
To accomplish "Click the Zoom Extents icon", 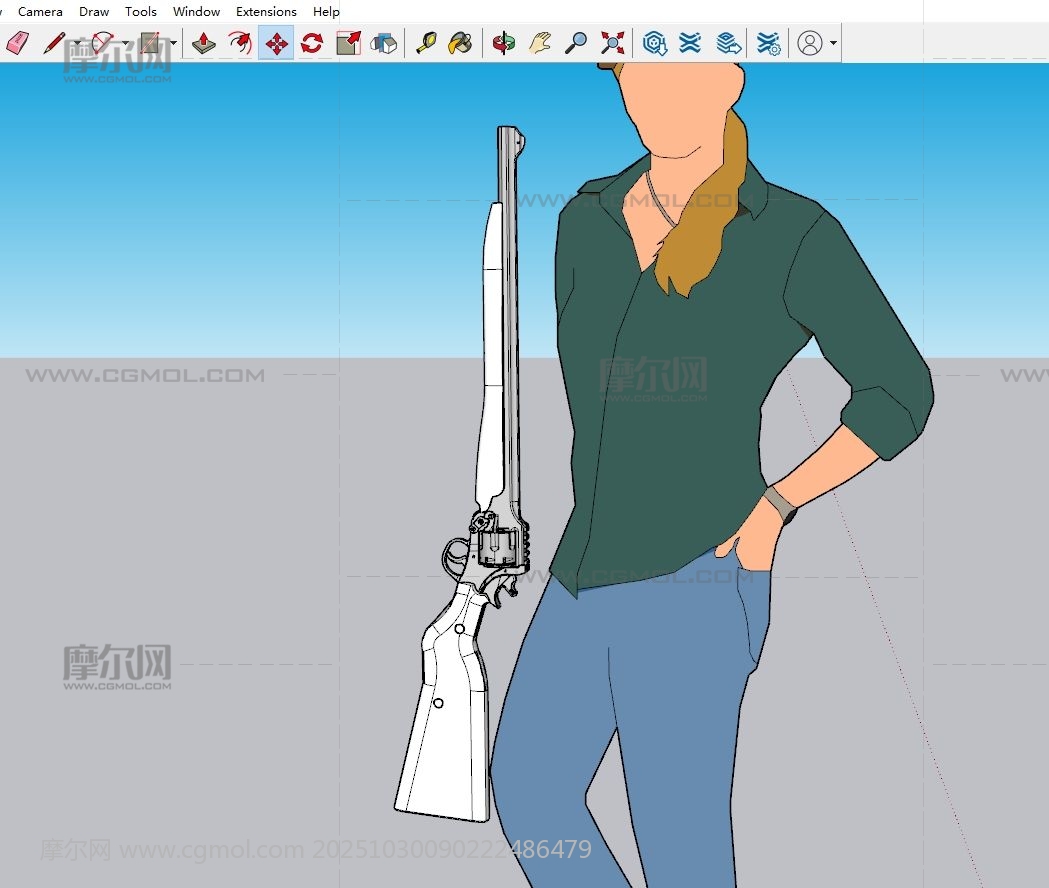I will [x=612, y=43].
